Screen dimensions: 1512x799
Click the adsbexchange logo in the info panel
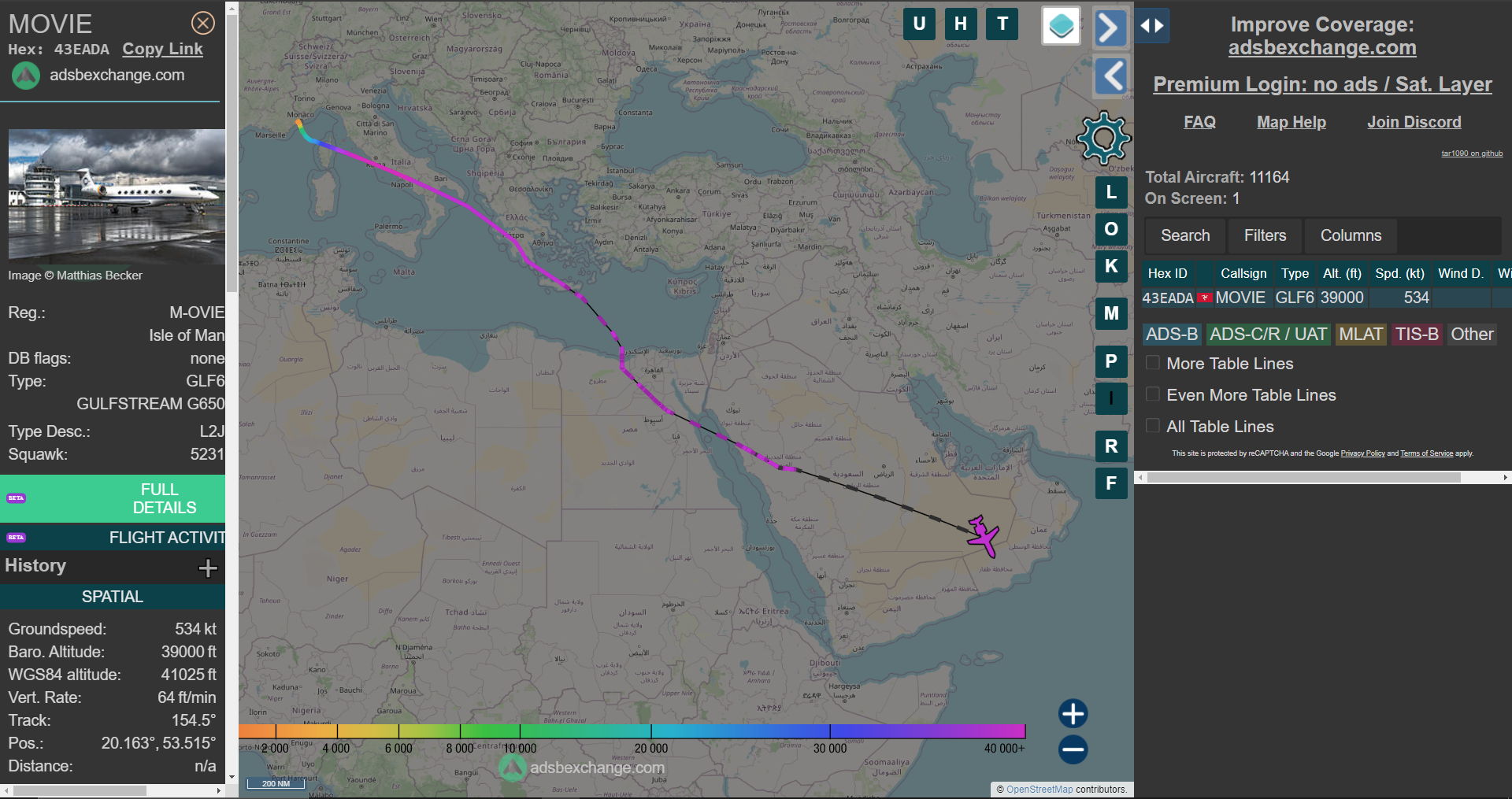click(x=26, y=76)
